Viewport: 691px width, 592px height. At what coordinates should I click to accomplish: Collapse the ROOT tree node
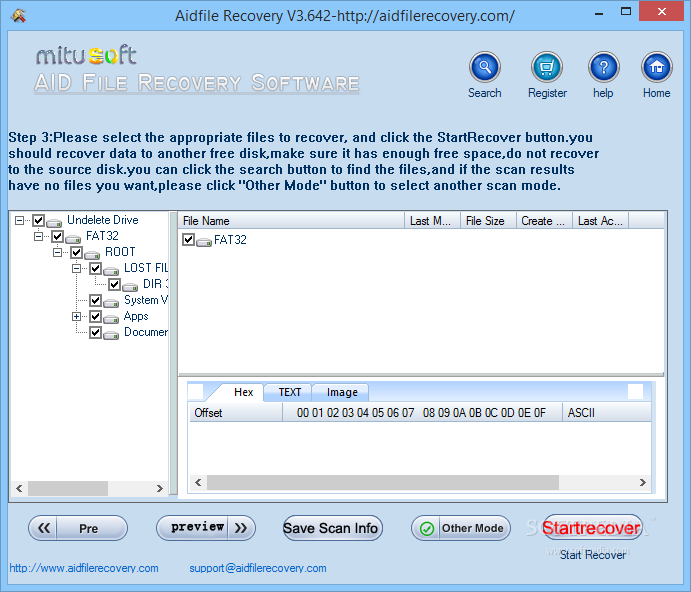(x=57, y=252)
